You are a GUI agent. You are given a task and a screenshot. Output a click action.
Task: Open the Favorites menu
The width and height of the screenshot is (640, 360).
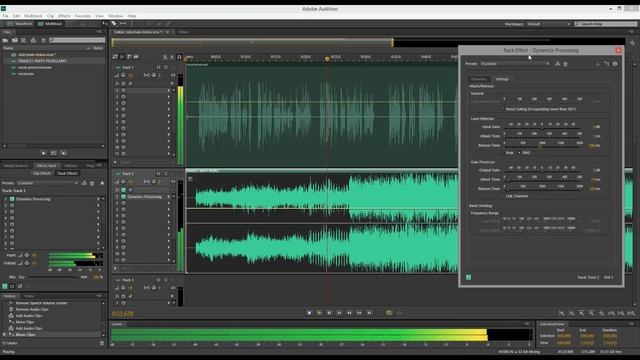tap(82, 16)
